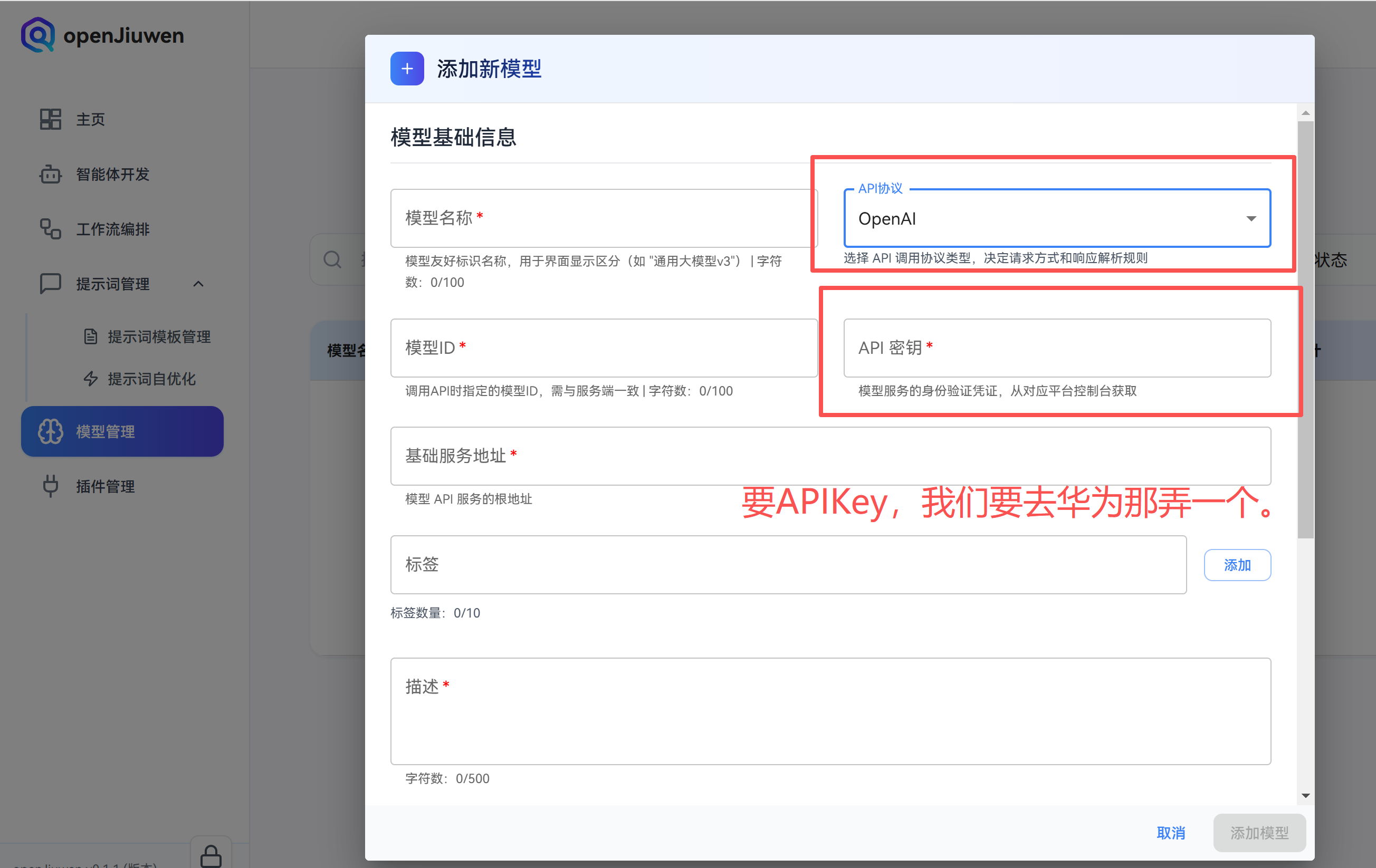The height and width of the screenshot is (868, 1376).
Task: Open 提示词模板管理 menu item
Action: click(159, 337)
